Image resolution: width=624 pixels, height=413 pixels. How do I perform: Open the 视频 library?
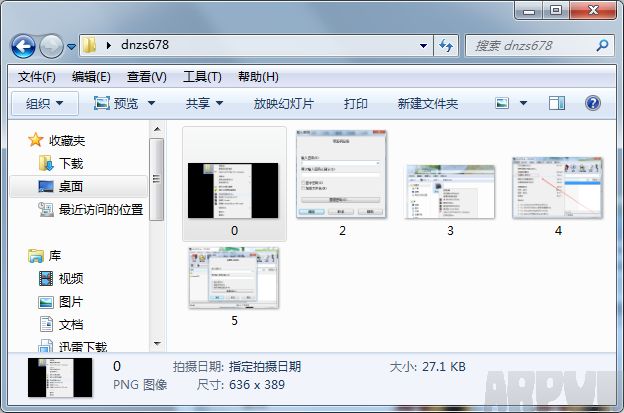point(71,279)
